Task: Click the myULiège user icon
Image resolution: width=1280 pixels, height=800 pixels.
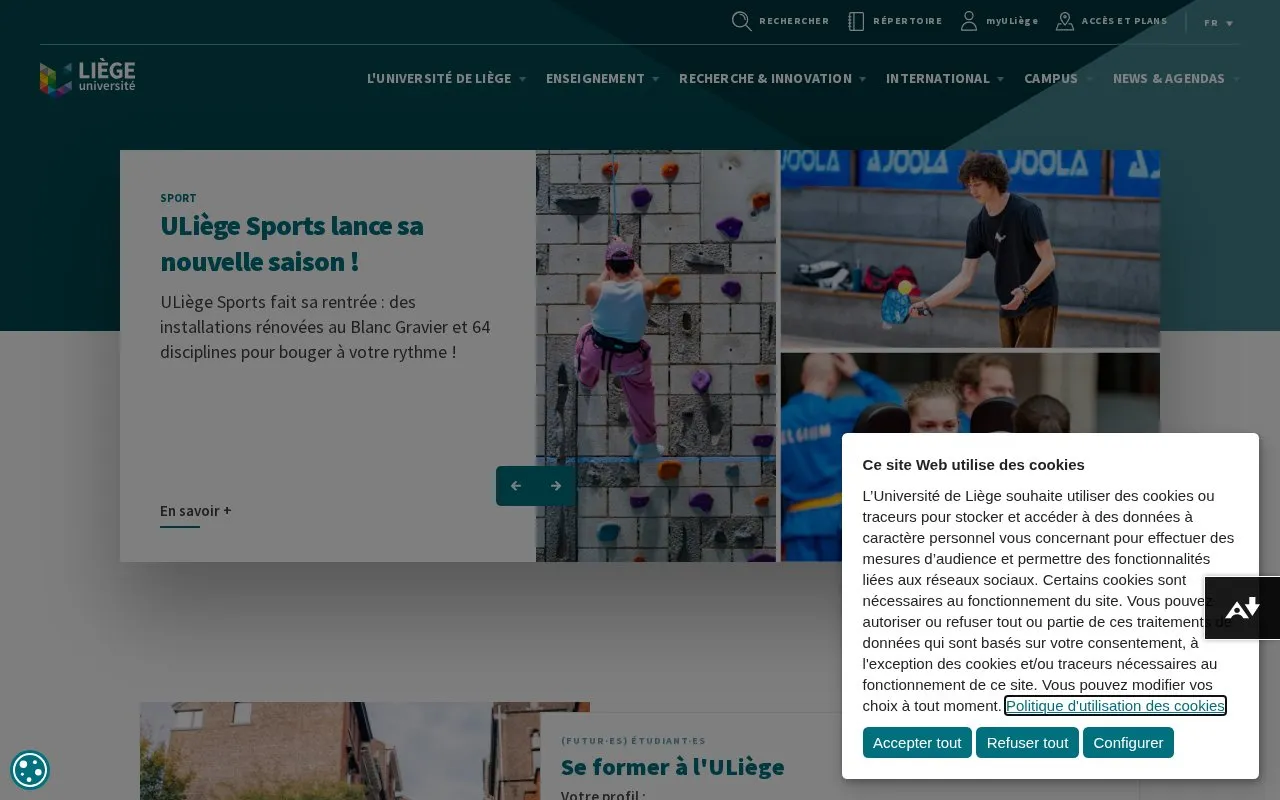Action: [x=969, y=21]
